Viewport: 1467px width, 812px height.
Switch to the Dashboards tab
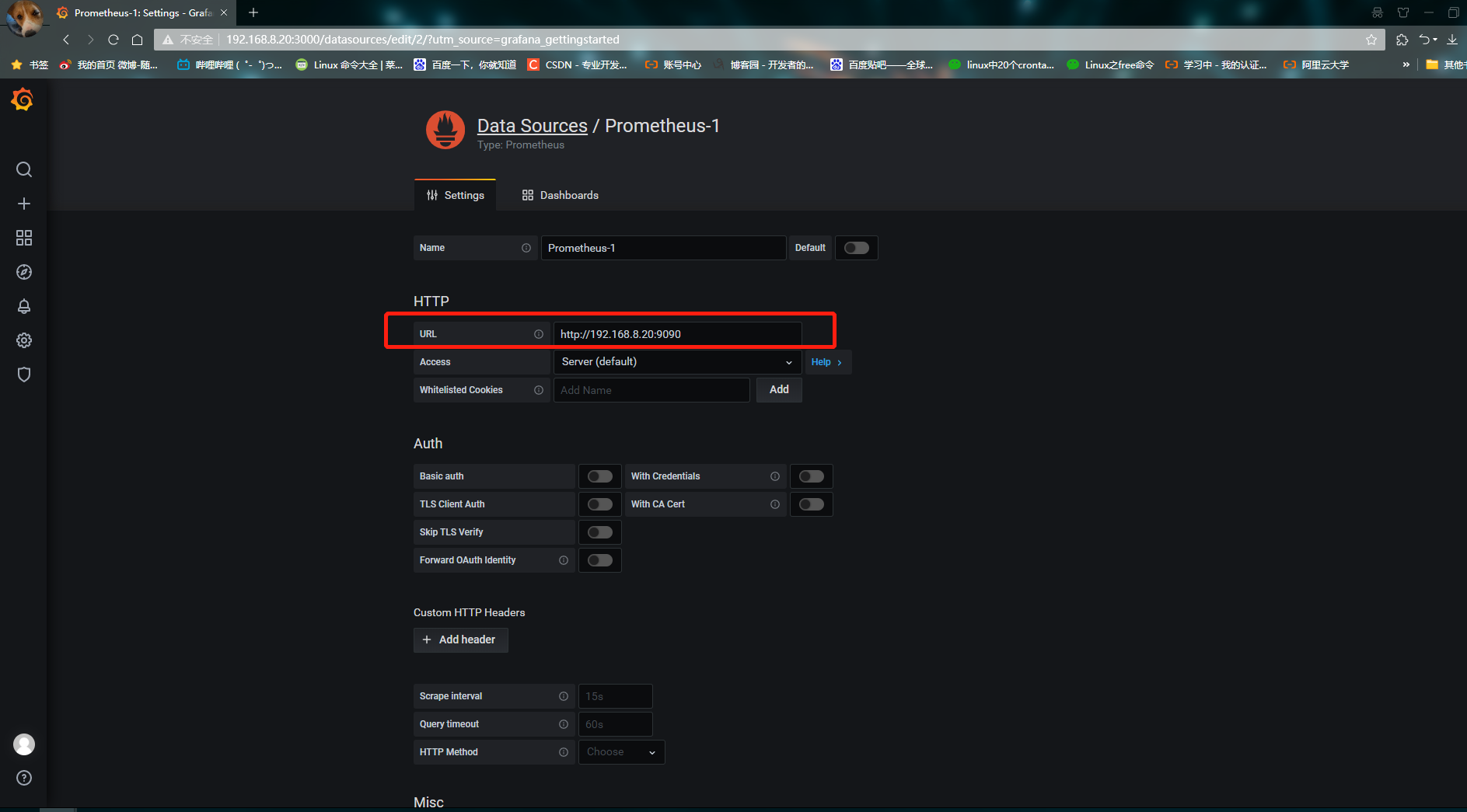(x=560, y=195)
